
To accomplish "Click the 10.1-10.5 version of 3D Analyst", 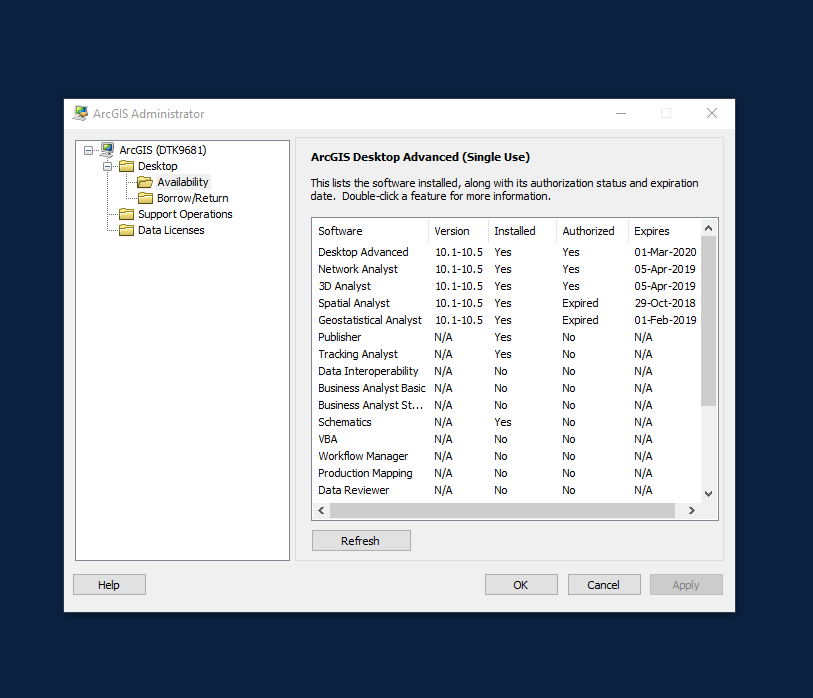I will (459, 286).
